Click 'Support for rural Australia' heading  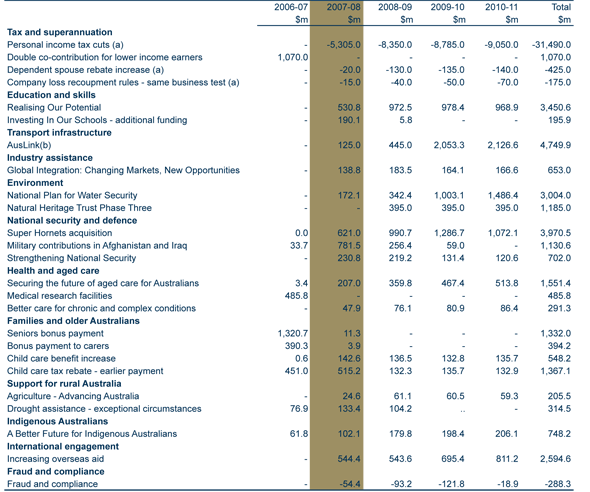[x=64, y=384]
